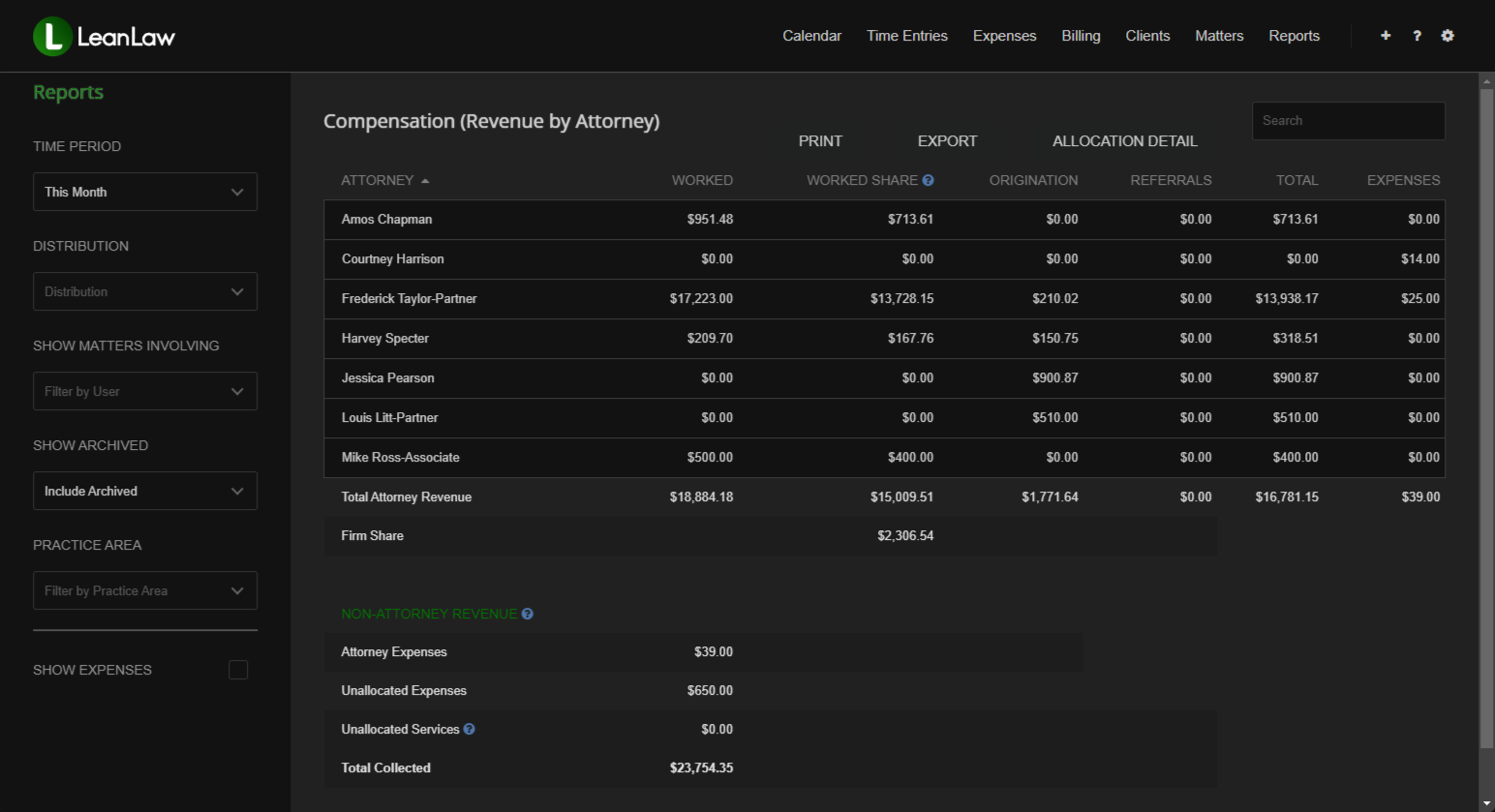Open the Reports menu item
Viewport: 1495px width, 812px height.
[x=1294, y=36]
